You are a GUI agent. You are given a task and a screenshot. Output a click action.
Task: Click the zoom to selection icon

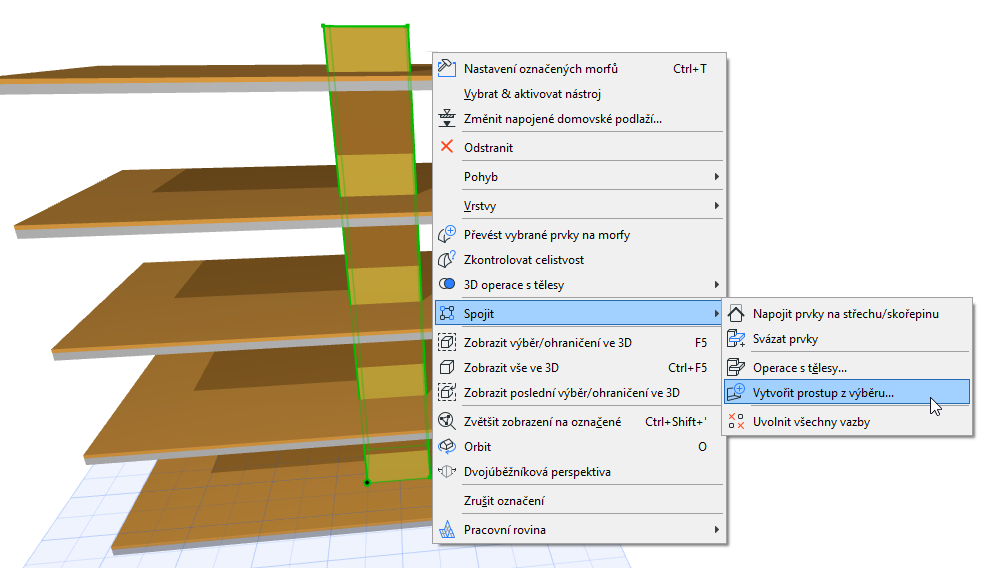click(447, 421)
